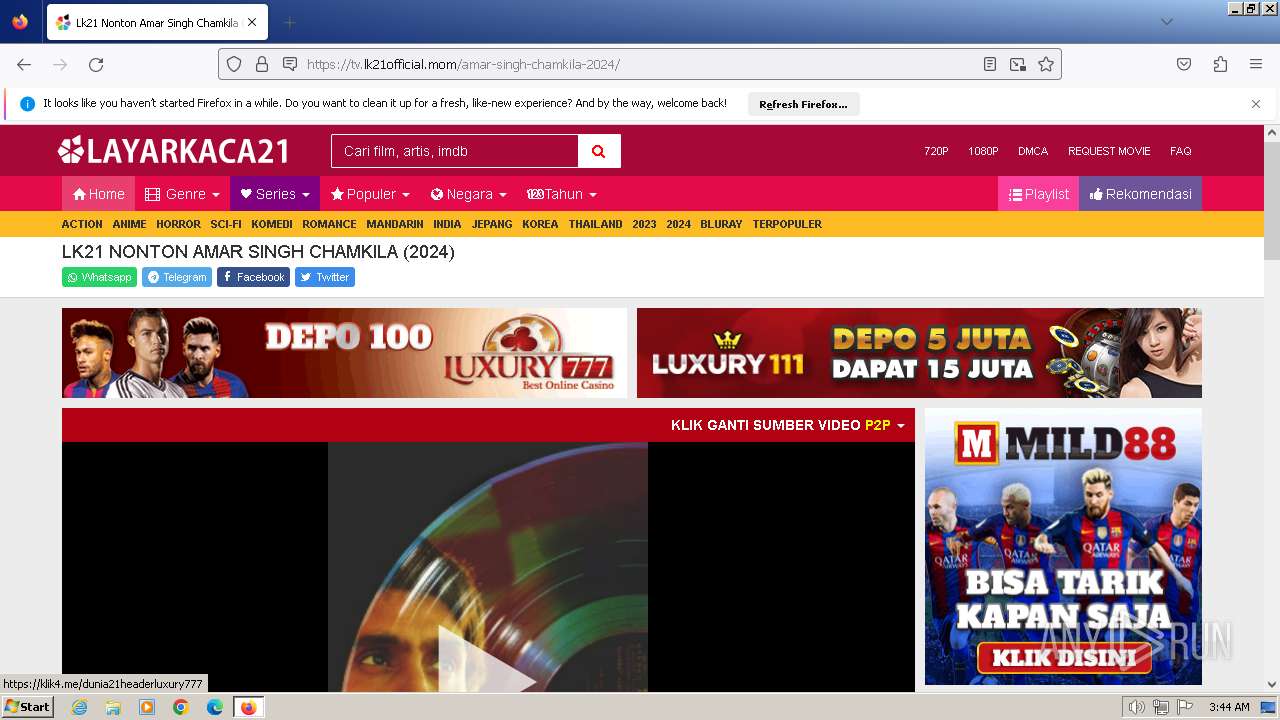
Task: Select the BLURAY category
Action: coord(721,224)
